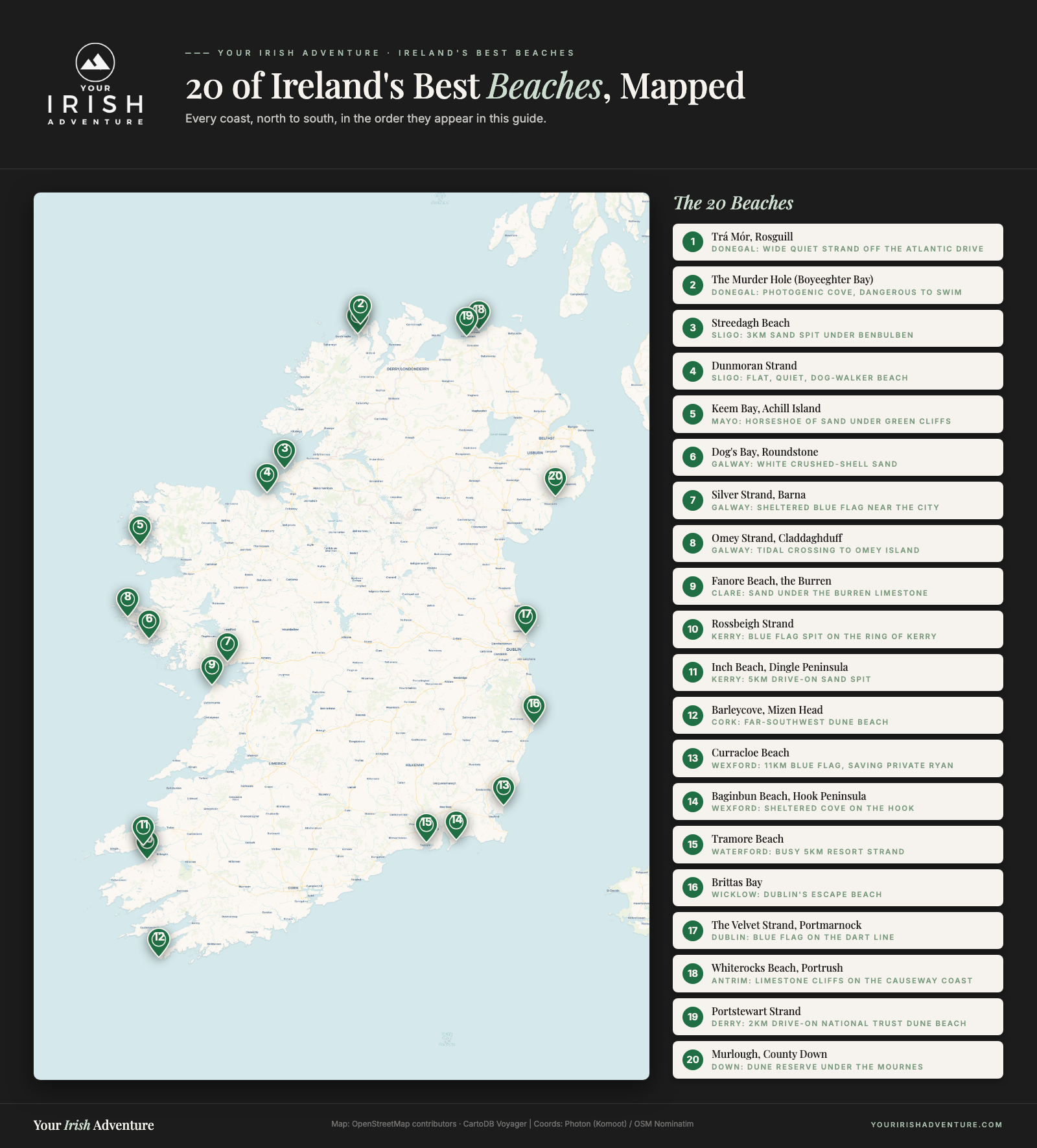
Task: Click map pin 19 for Portstewart Strand
Action: point(466,320)
